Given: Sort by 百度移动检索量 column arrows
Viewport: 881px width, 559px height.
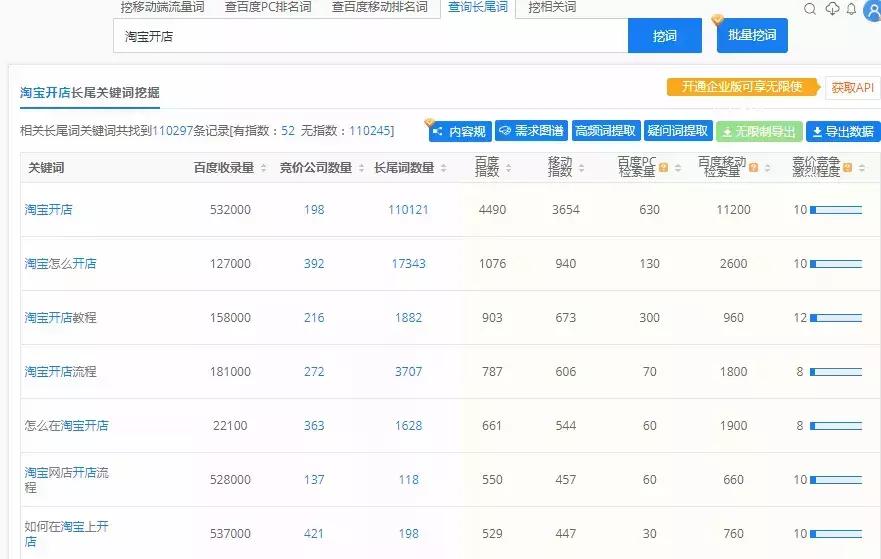Looking at the screenshot, I should pyautogui.click(x=768, y=167).
